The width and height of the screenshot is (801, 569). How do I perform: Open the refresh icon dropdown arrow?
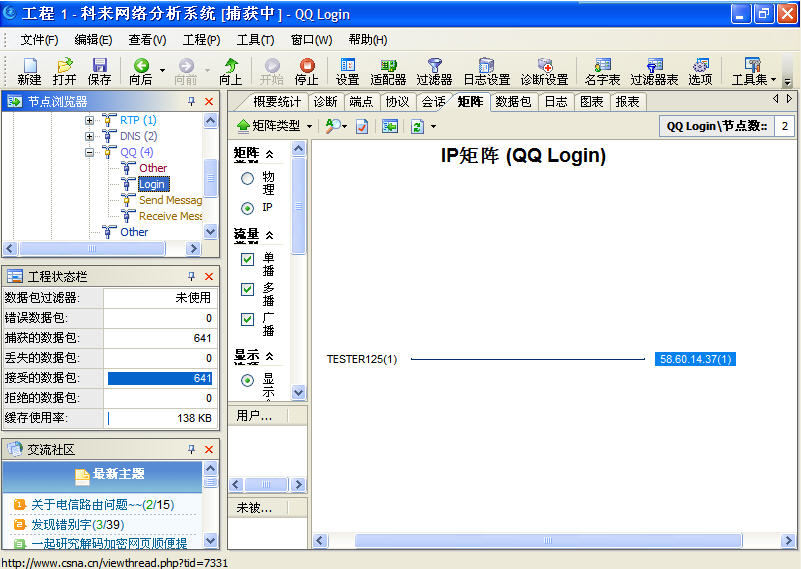pos(433,126)
